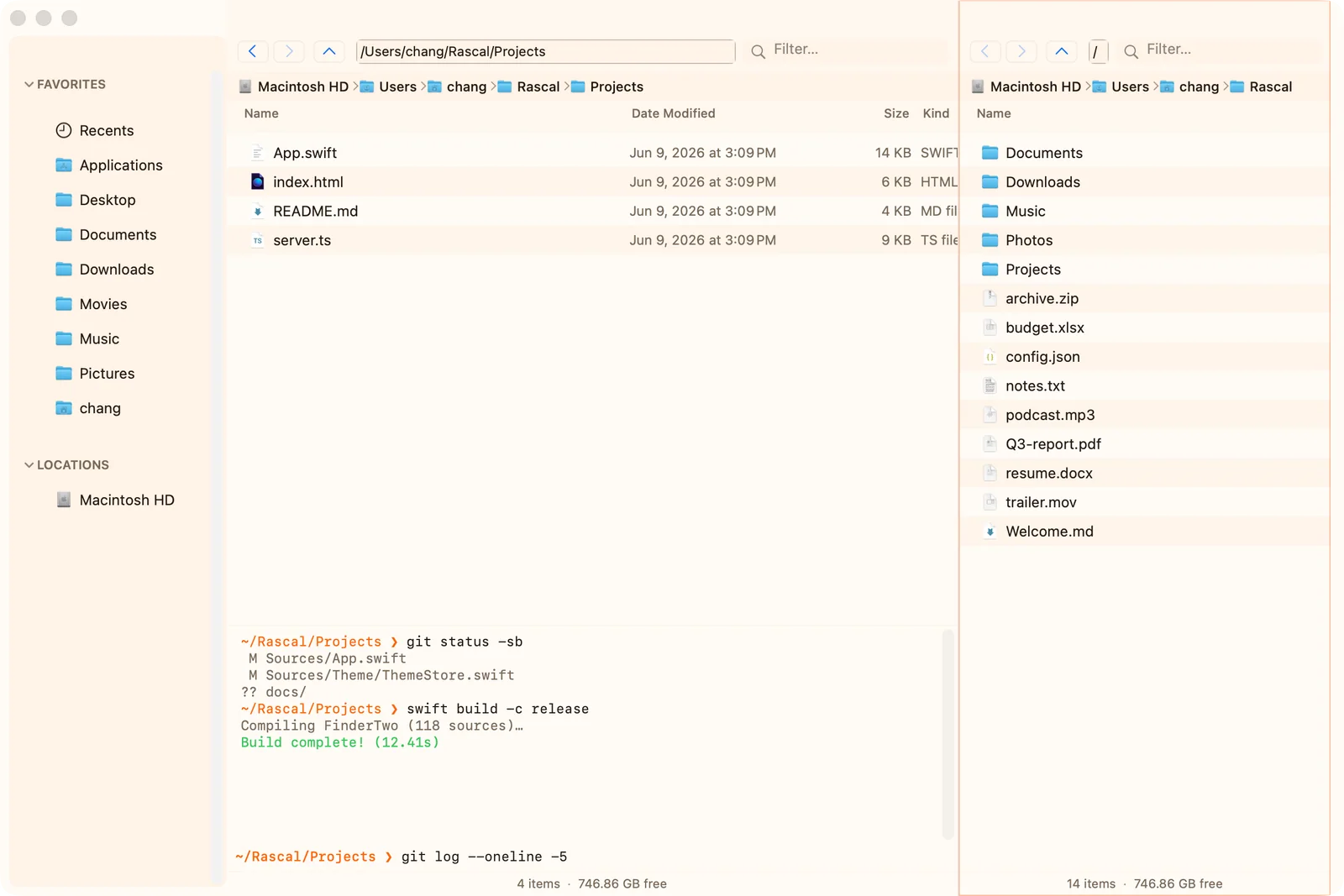Click chang in left pane breadcrumb
This screenshot has height=896, width=1344.
[457, 86]
